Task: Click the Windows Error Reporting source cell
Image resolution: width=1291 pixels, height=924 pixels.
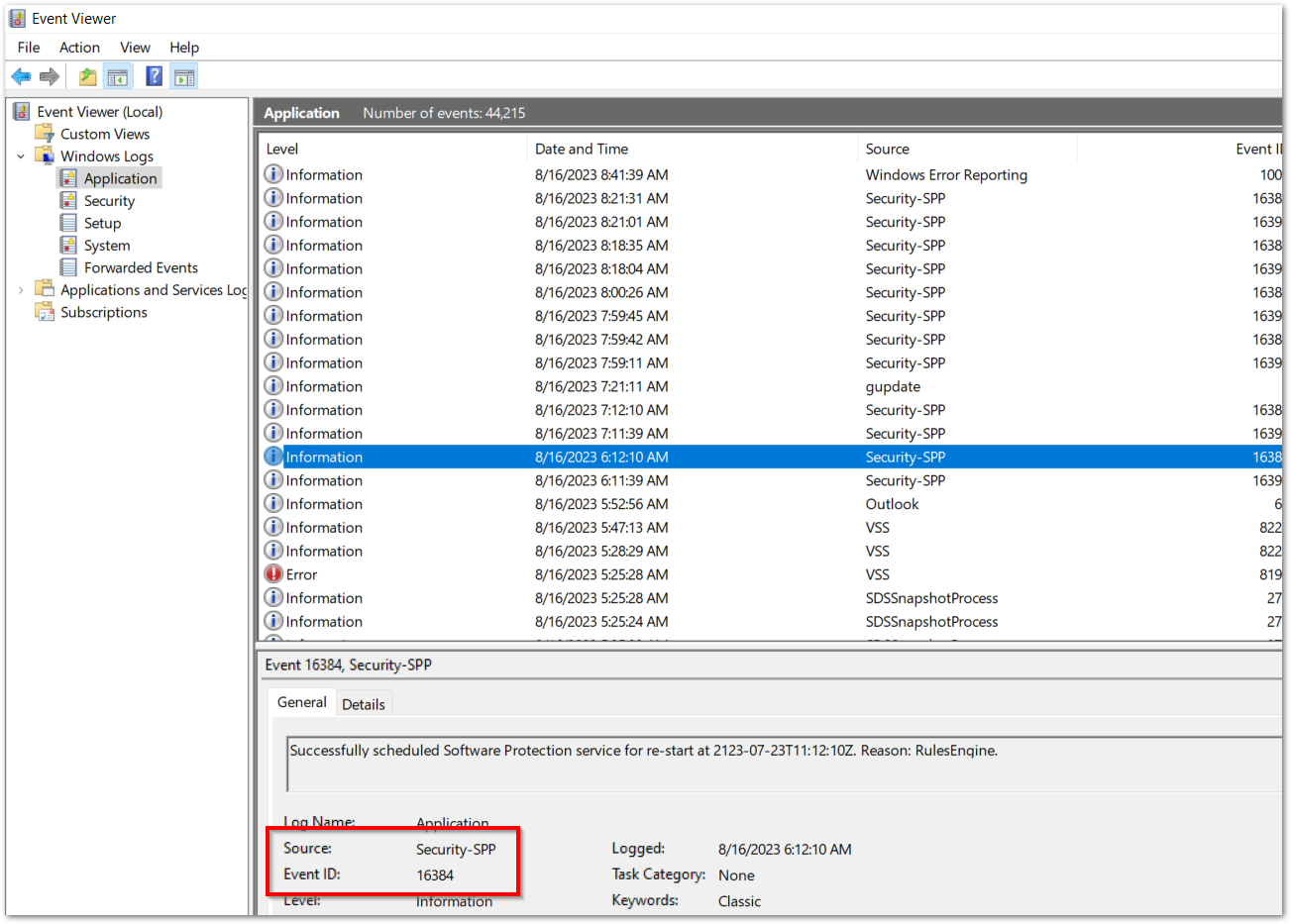Action: coord(946,174)
